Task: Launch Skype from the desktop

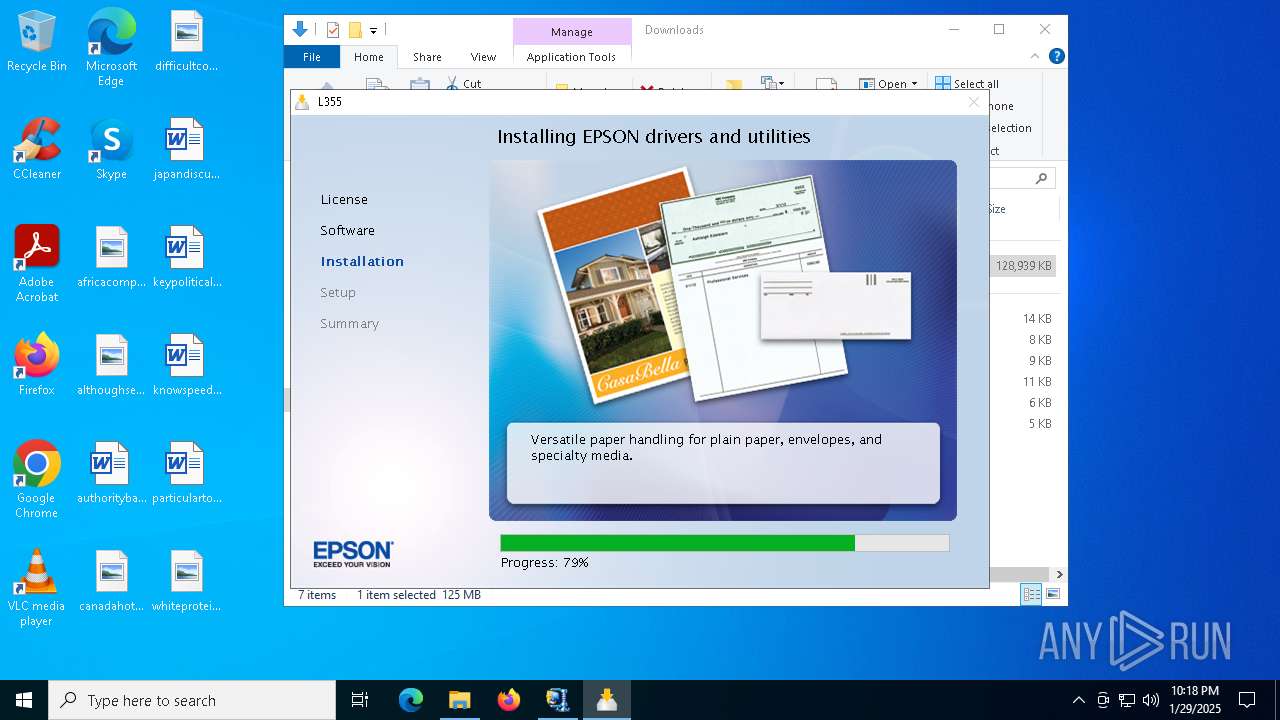Action: click(111, 150)
